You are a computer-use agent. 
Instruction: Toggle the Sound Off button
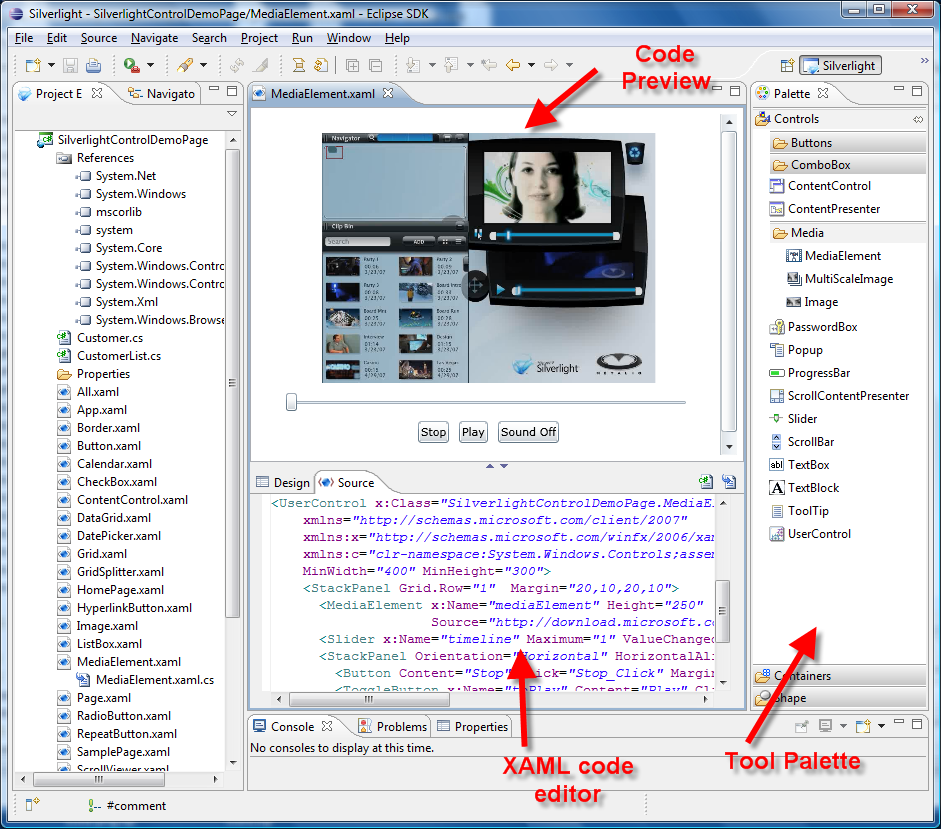pos(528,432)
